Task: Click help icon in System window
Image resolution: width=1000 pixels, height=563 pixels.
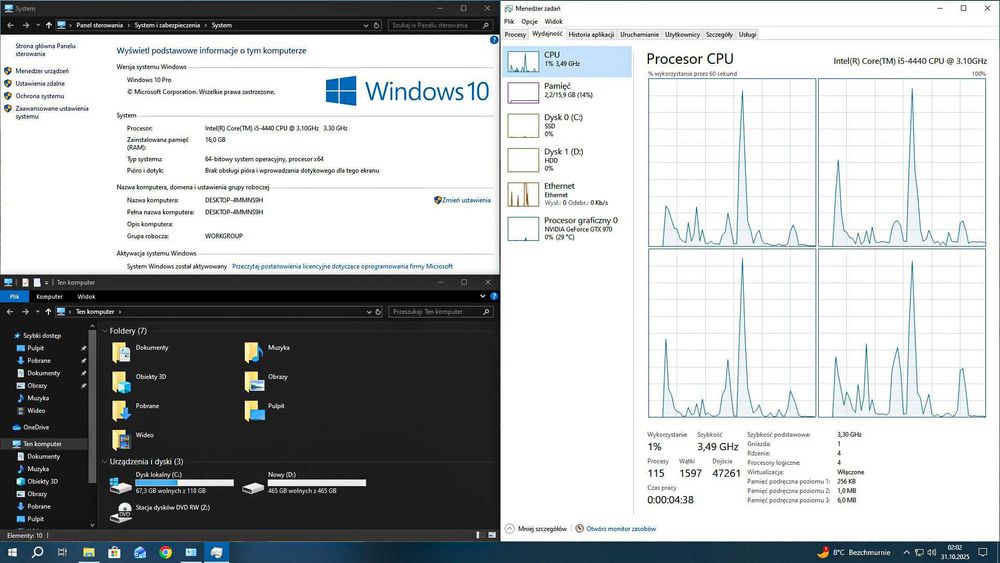Action: [494, 40]
